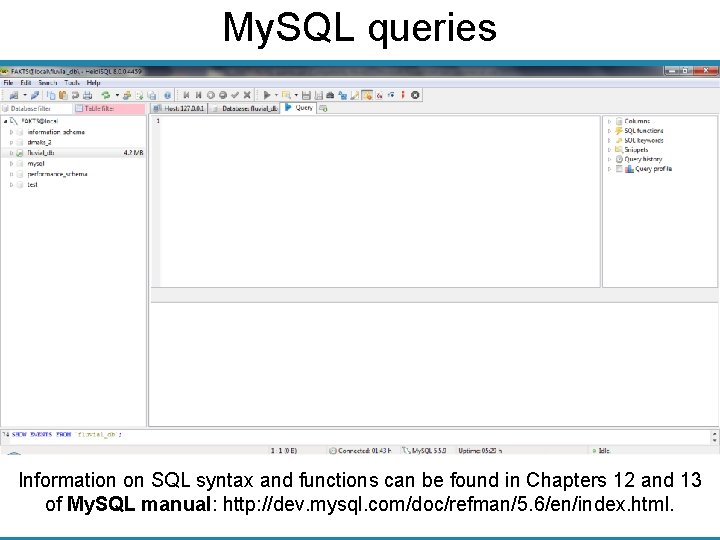The height and width of the screenshot is (540, 720).
Task: Expand the test database node
Action: (x=11, y=185)
